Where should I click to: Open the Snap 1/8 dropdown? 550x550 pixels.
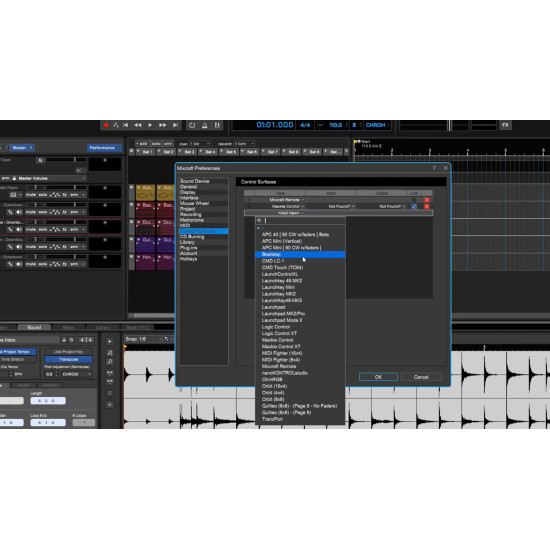[x=143, y=339]
